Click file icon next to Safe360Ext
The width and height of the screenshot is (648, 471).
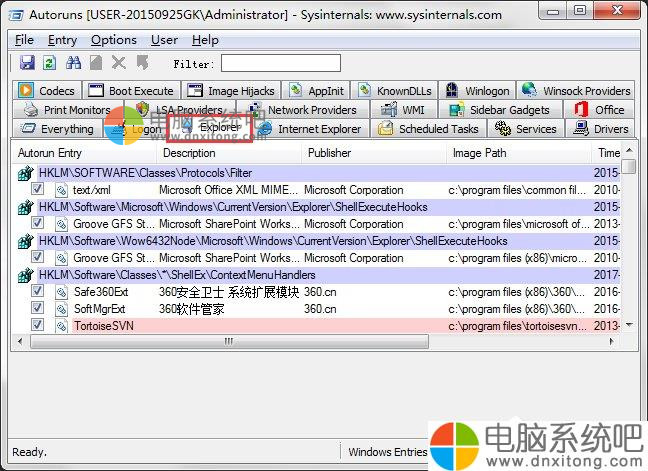62,292
